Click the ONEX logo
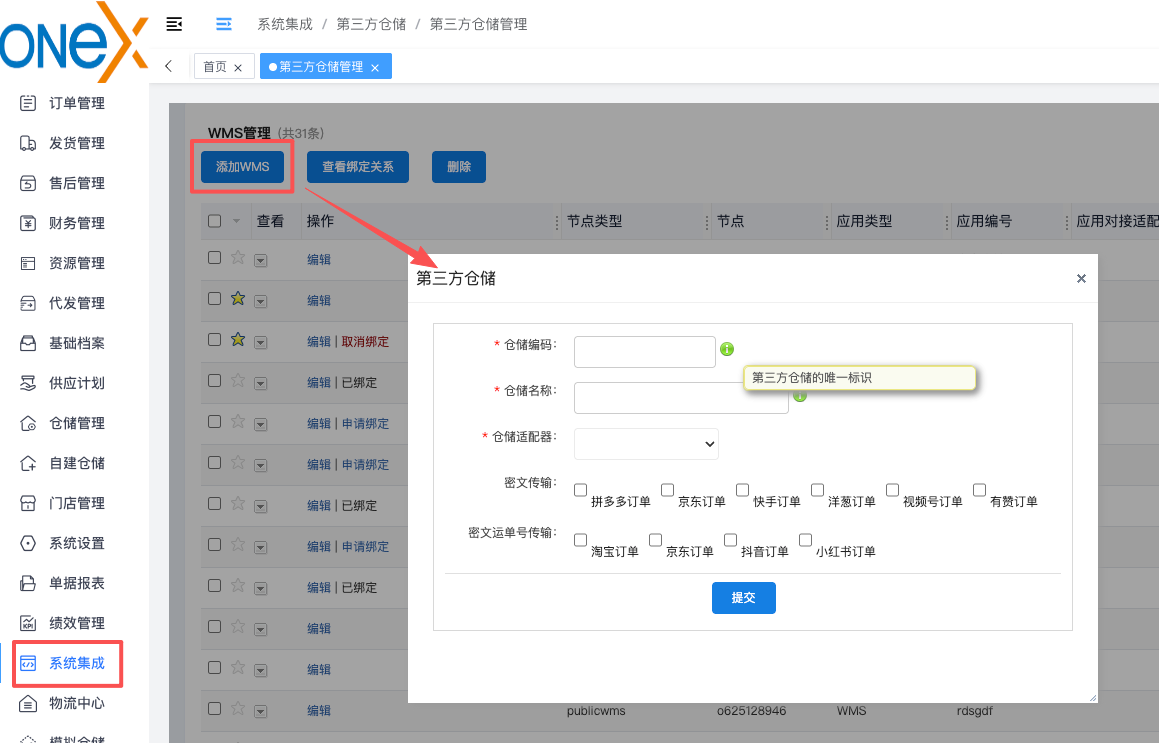The height and width of the screenshot is (743, 1159). coord(74,42)
